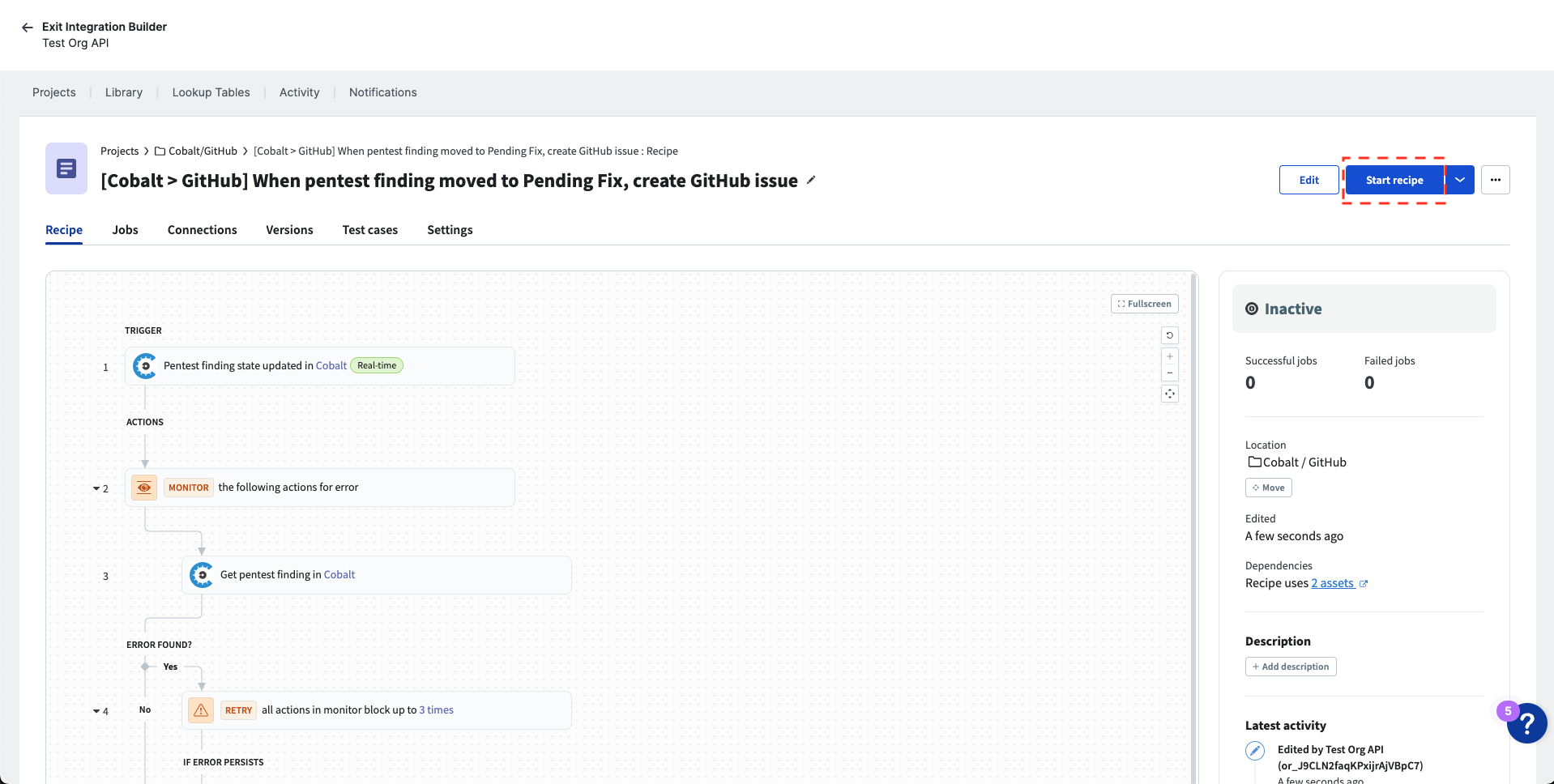Click the Failed jobs count
This screenshot has height=784, width=1554.
click(1369, 383)
